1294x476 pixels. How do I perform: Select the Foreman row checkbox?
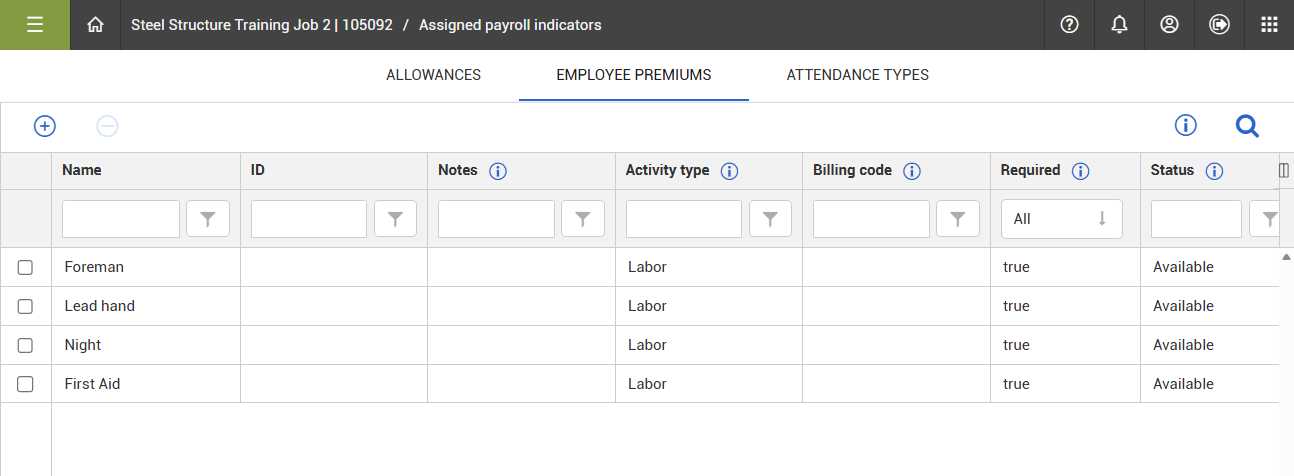click(26, 267)
